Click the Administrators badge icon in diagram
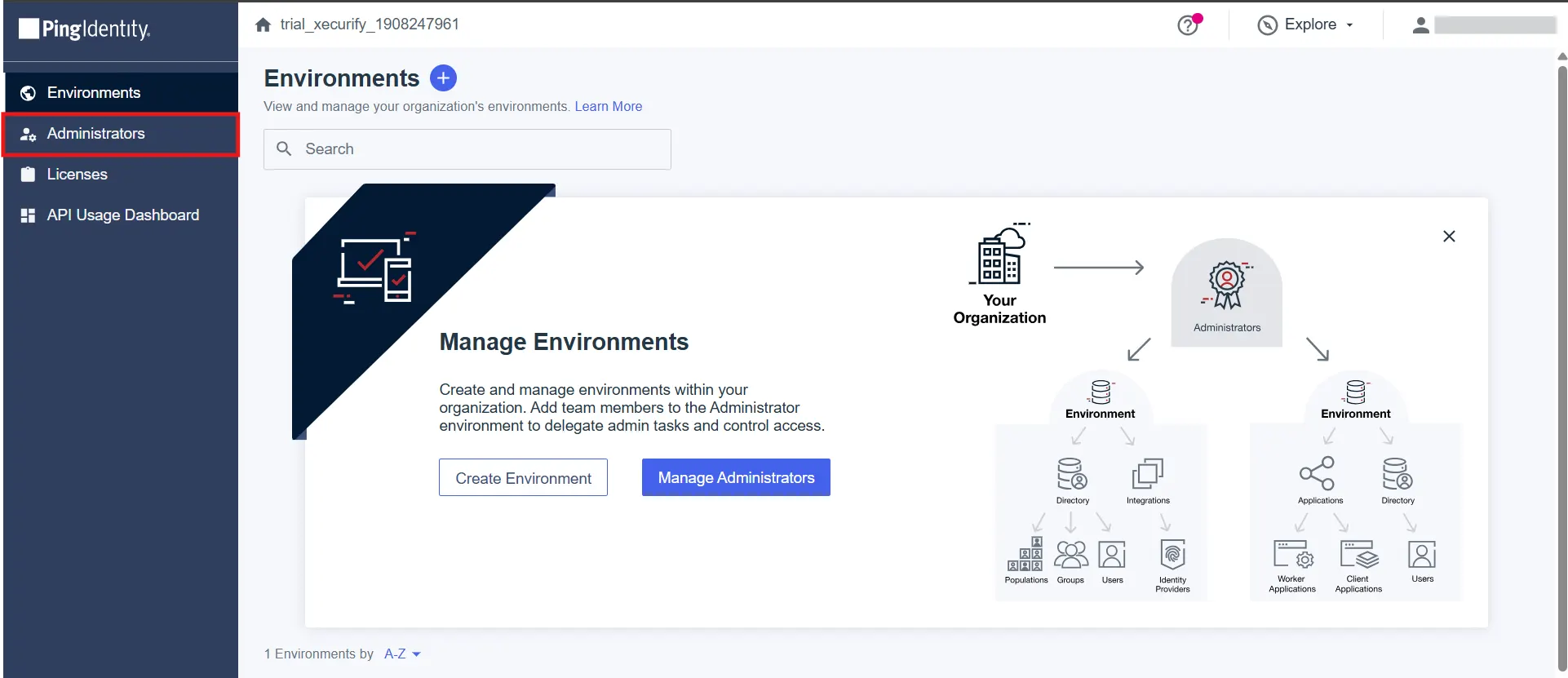 click(x=1227, y=285)
